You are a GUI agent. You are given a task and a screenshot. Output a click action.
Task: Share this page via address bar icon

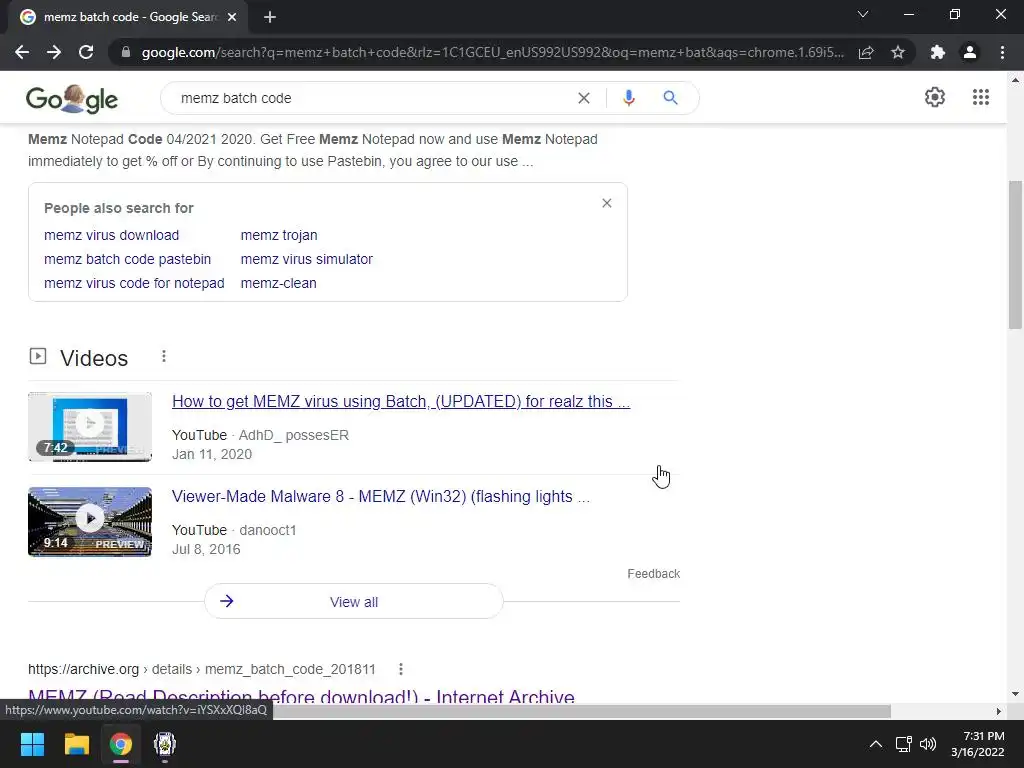click(x=866, y=52)
